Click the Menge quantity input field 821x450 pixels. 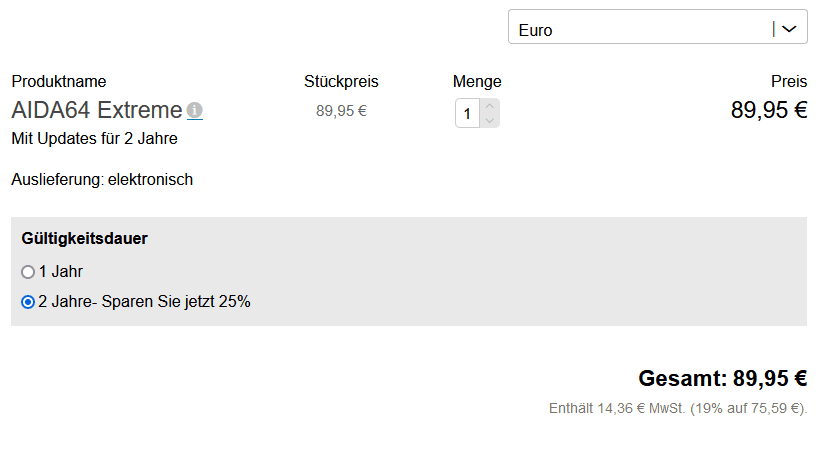point(468,113)
